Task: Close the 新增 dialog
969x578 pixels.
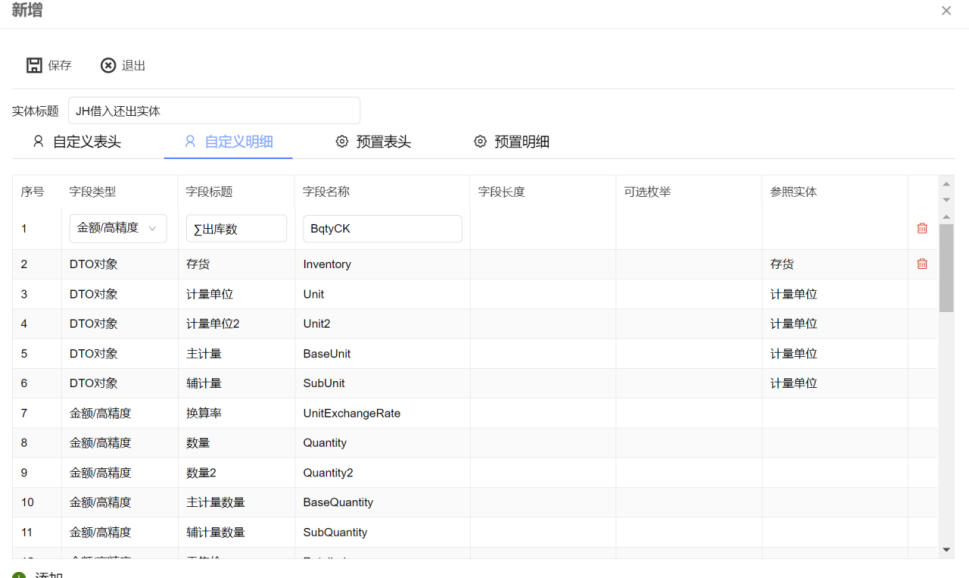Action: (946, 11)
